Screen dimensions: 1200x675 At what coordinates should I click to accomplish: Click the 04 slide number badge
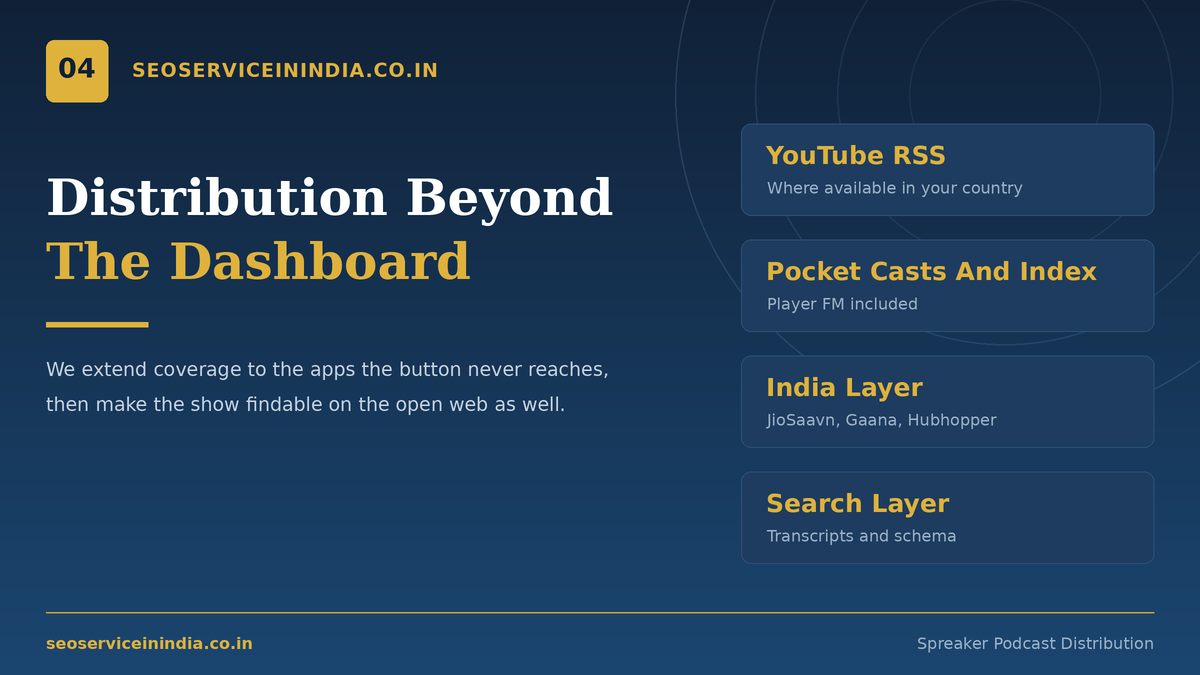tap(77, 71)
